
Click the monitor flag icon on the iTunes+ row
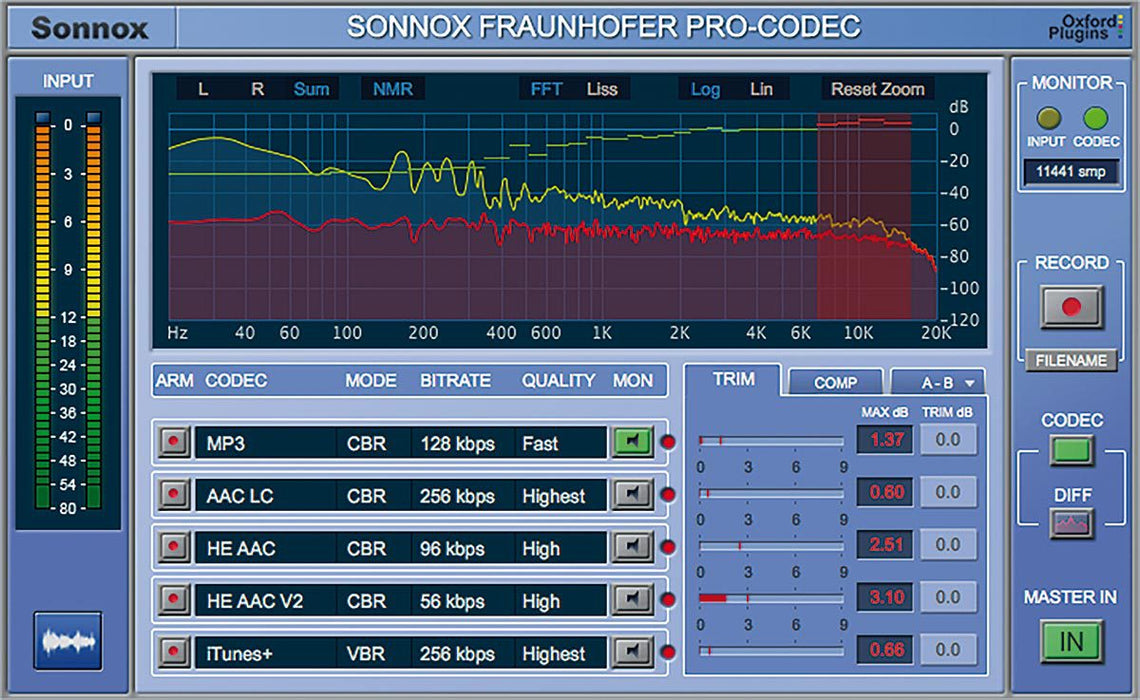click(633, 652)
